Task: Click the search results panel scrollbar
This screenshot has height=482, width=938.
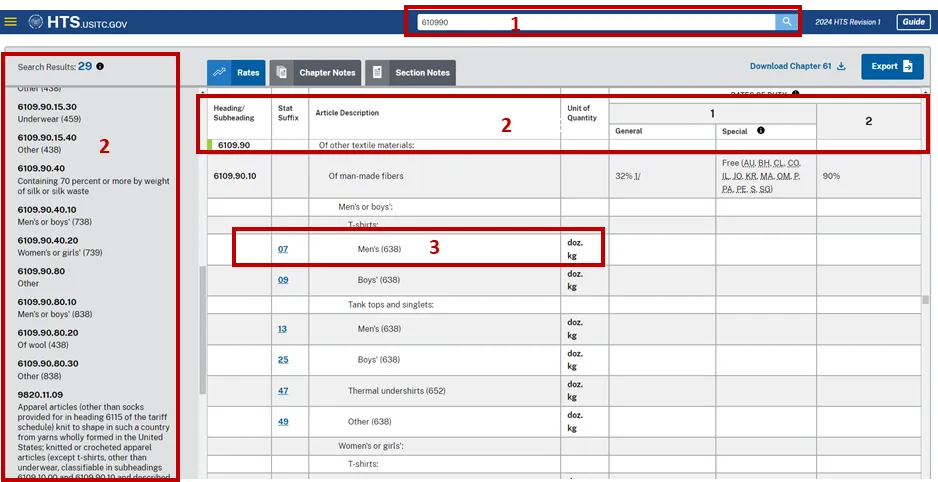Action: 202,330
